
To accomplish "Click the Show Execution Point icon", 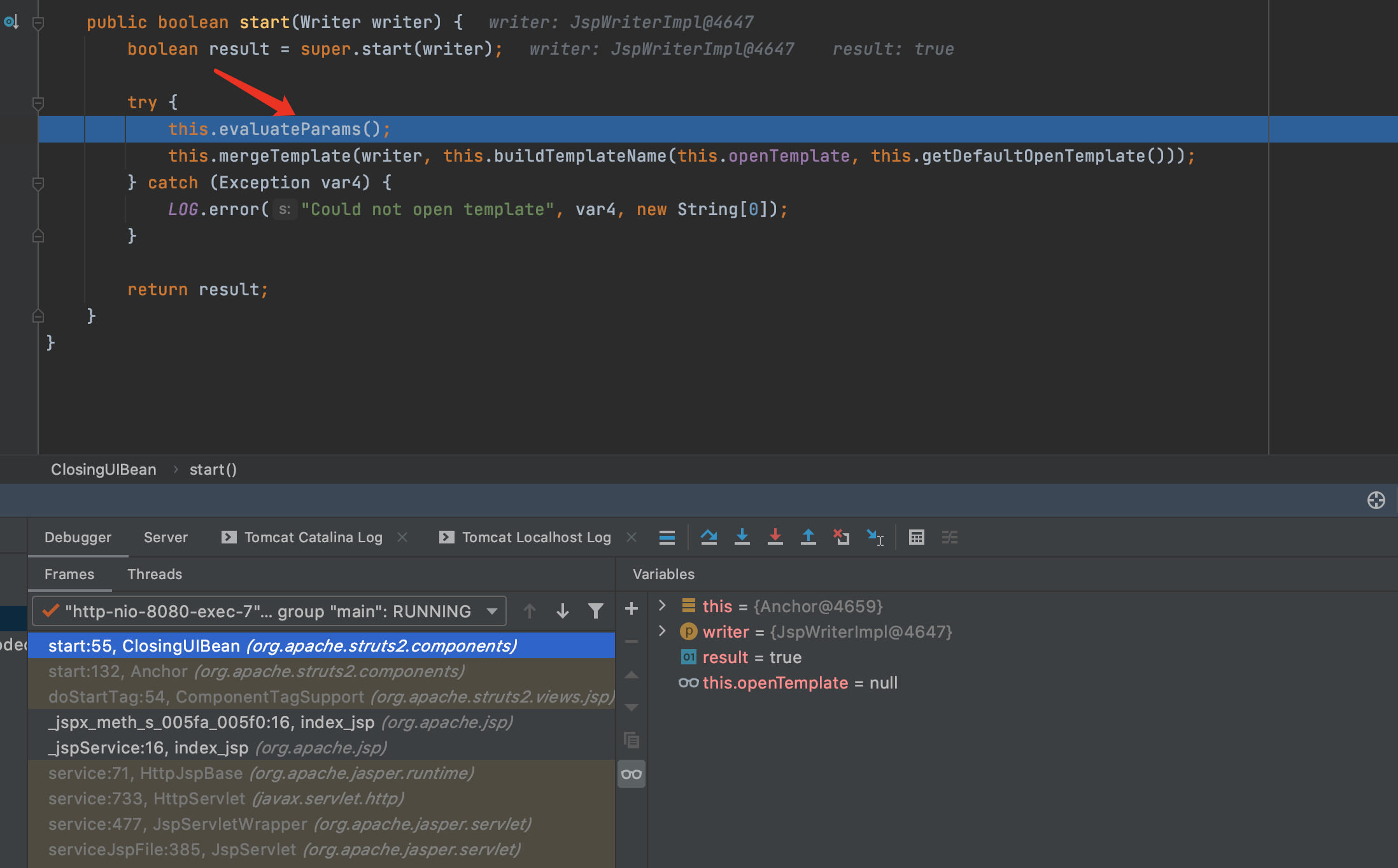I will [x=667, y=537].
